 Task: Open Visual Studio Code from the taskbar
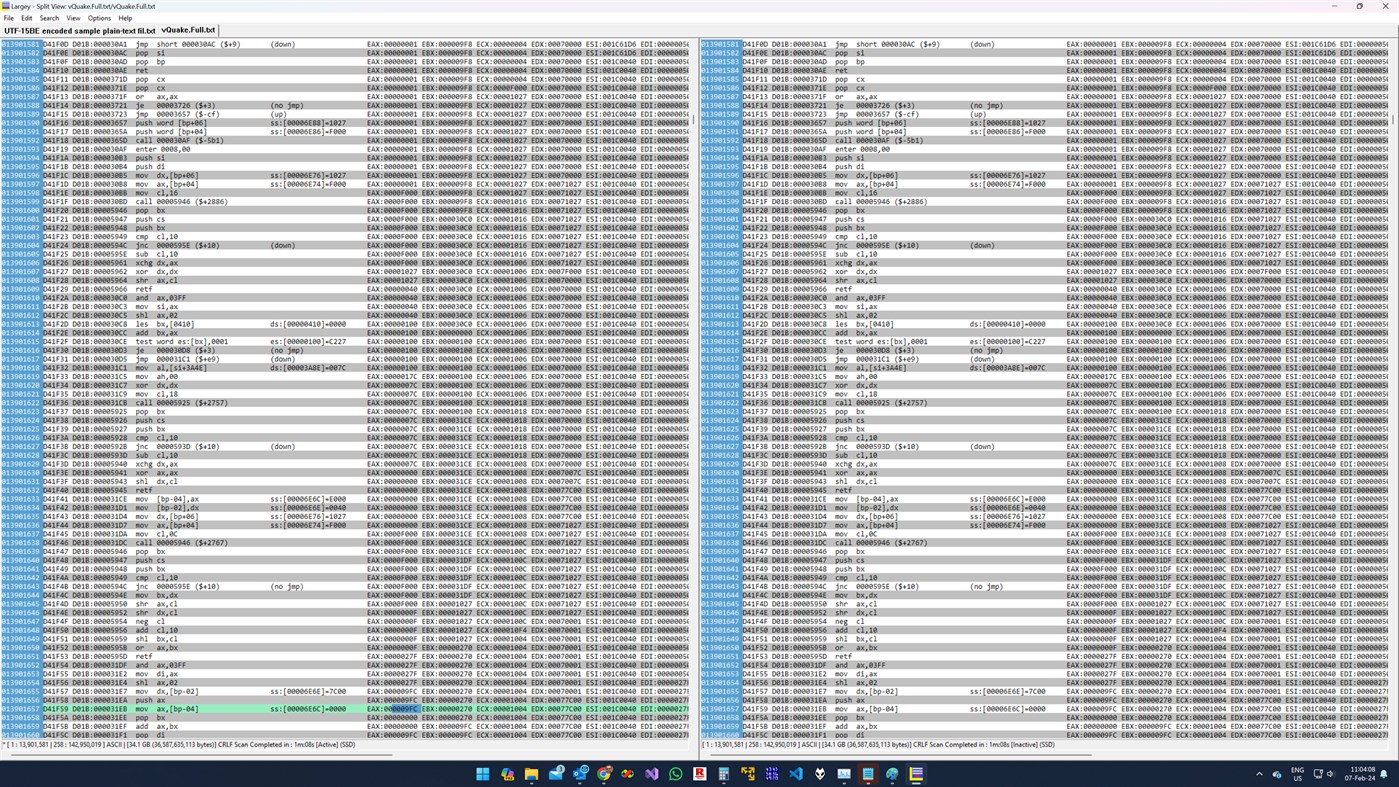coord(796,773)
